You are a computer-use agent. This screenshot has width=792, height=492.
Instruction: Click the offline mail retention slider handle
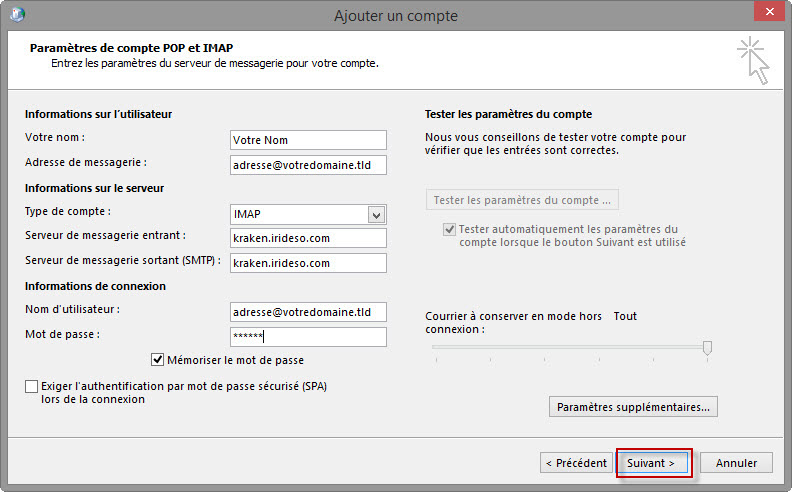click(707, 347)
